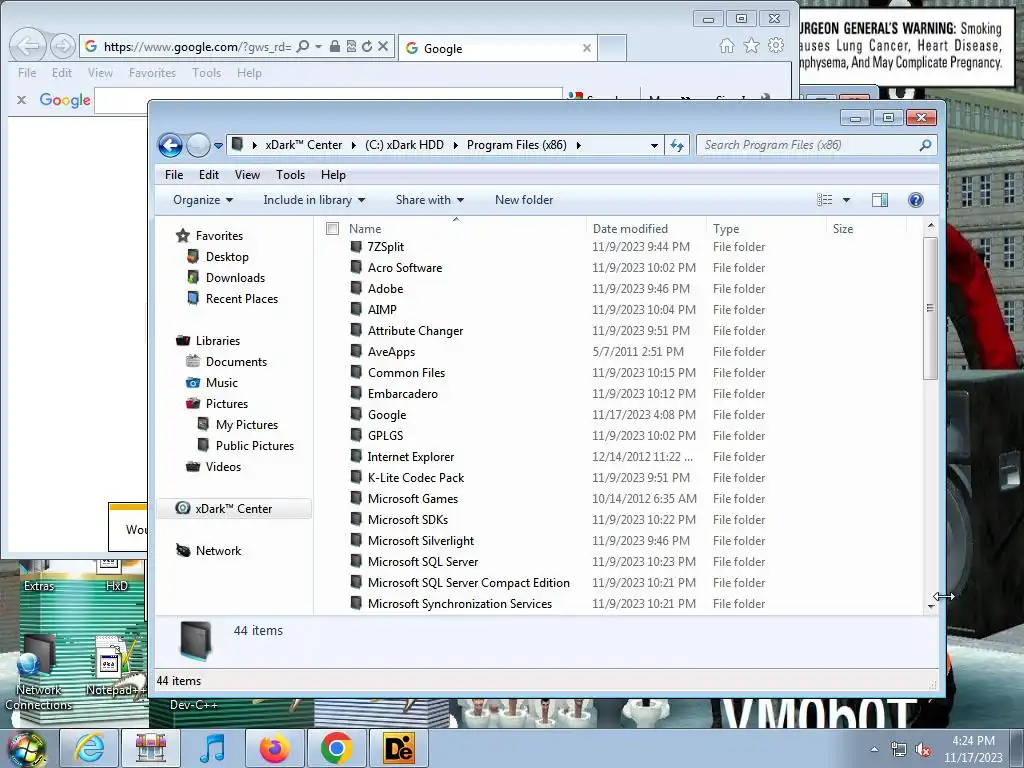Screen dimensions: 1024x768
Task: Select the Microsoft SDKs folder
Action: (x=408, y=520)
